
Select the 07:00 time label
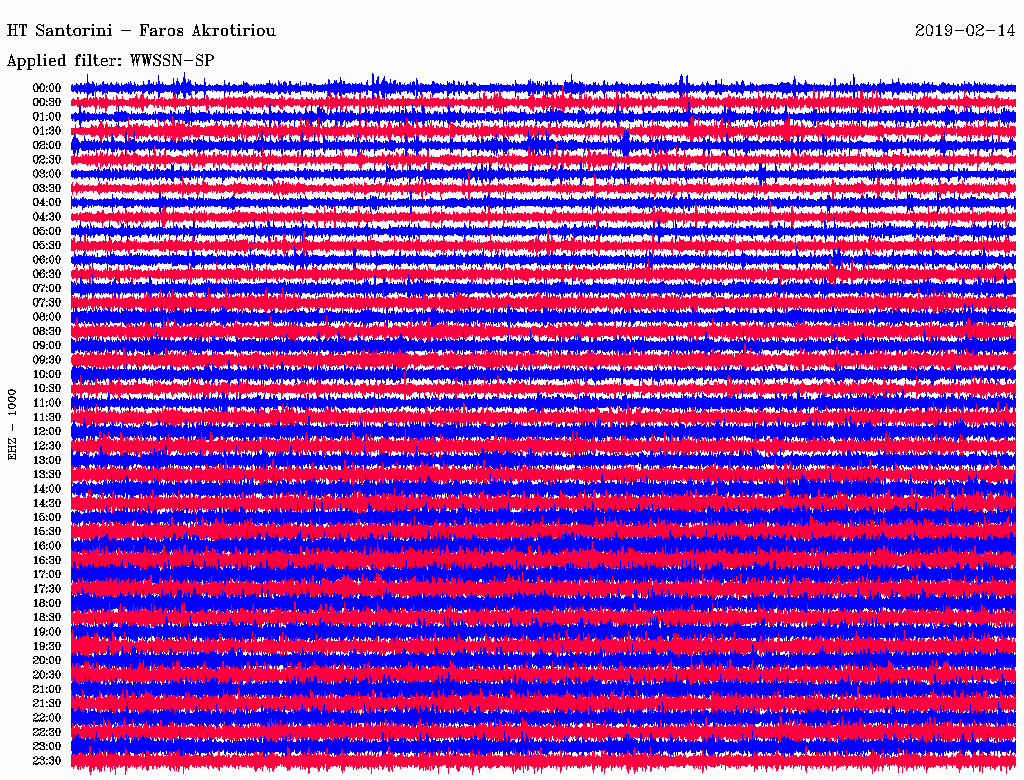click(47, 289)
